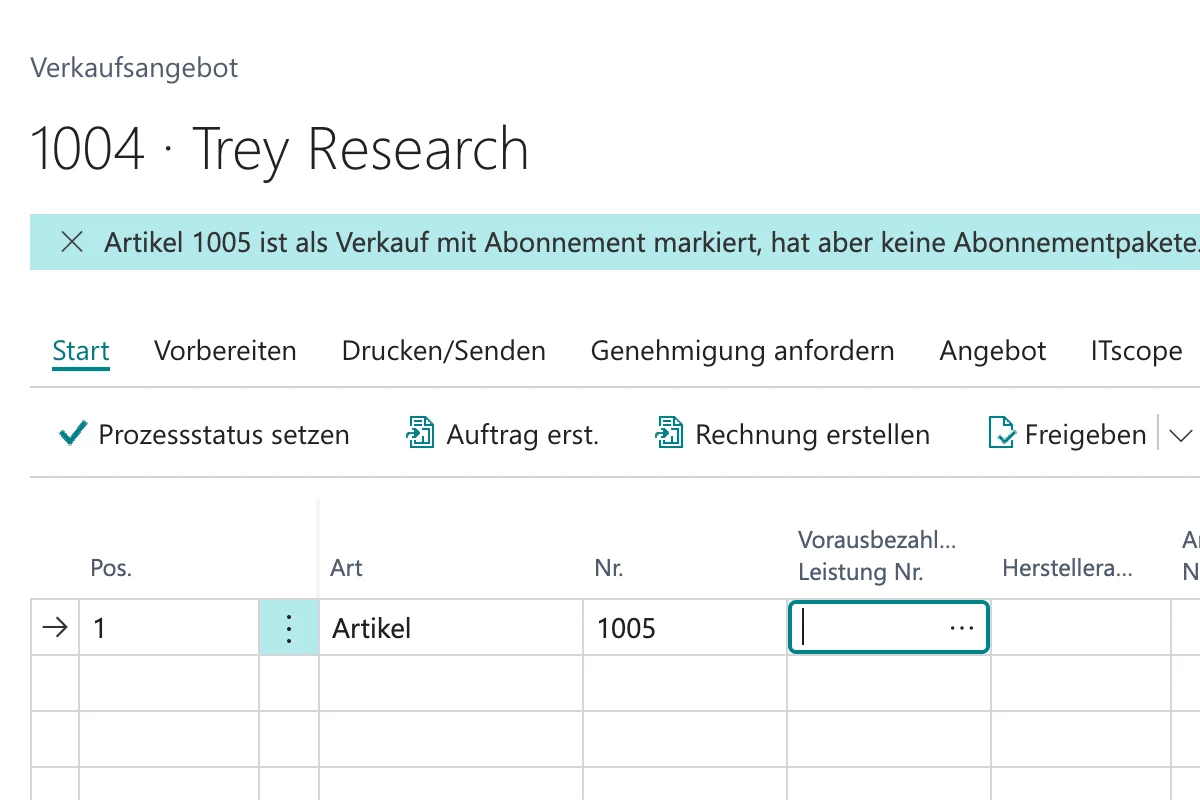Switch to the Start tab
This screenshot has width=1200, height=800.
pos(81,351)
